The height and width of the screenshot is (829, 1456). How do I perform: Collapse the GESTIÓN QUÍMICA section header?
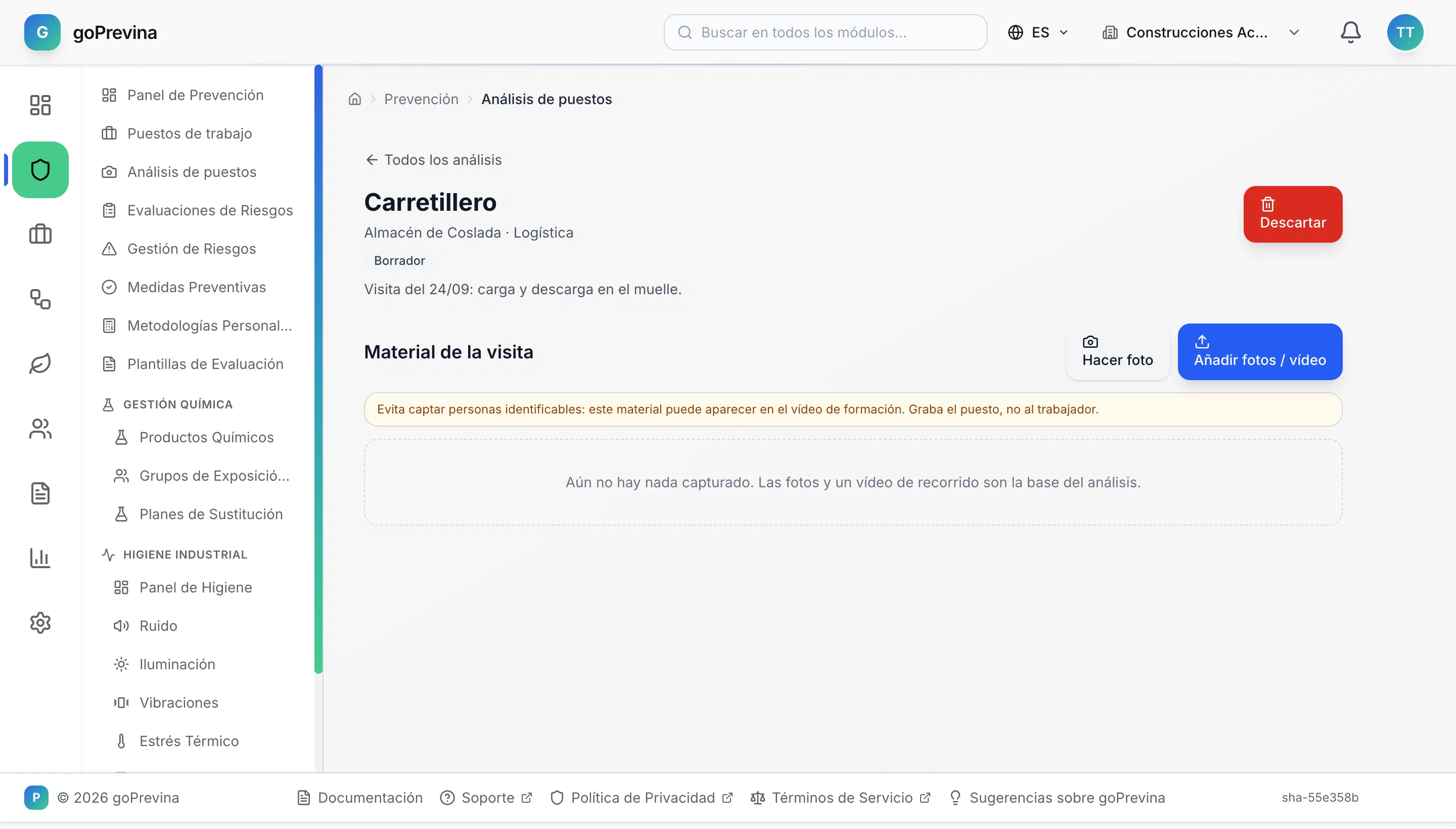167,404
